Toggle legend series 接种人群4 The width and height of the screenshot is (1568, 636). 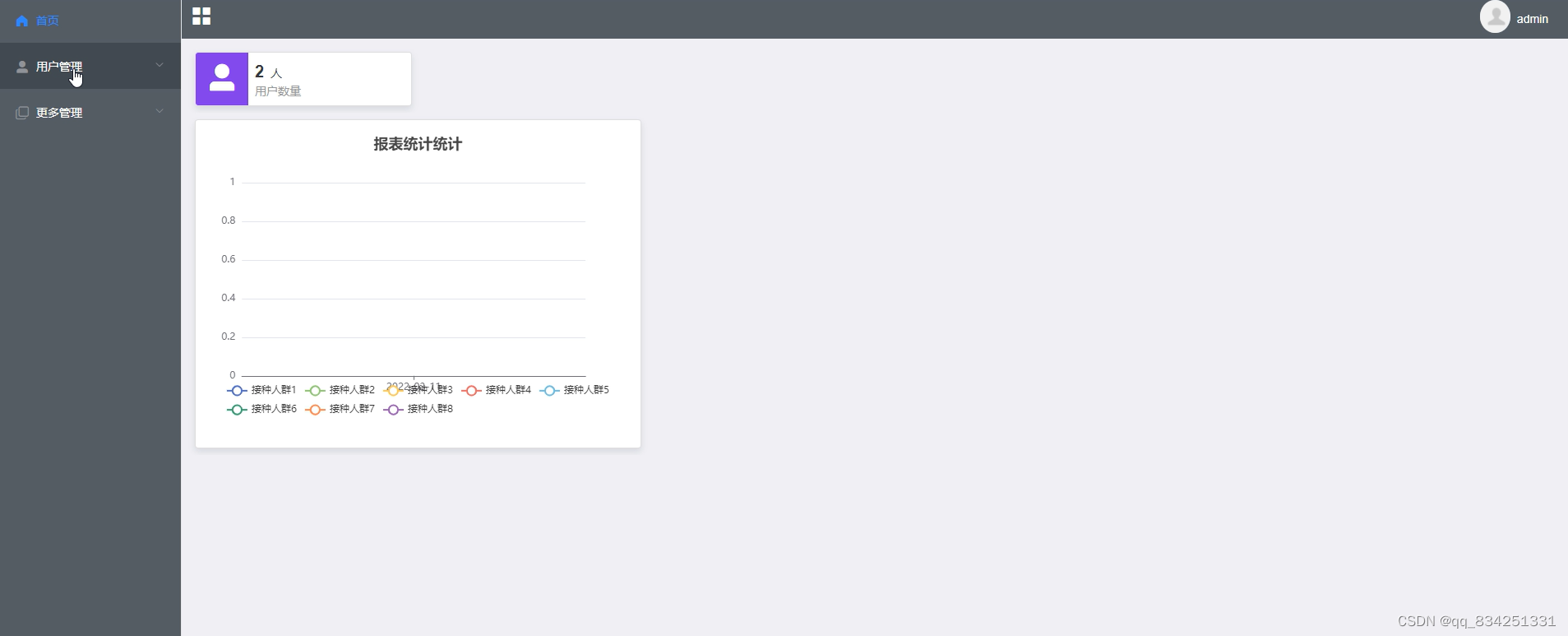point(496,390)
